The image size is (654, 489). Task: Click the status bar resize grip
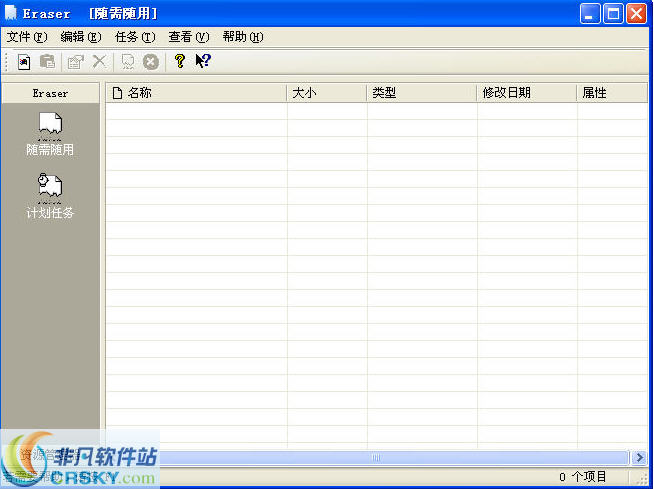pos(642,478)
